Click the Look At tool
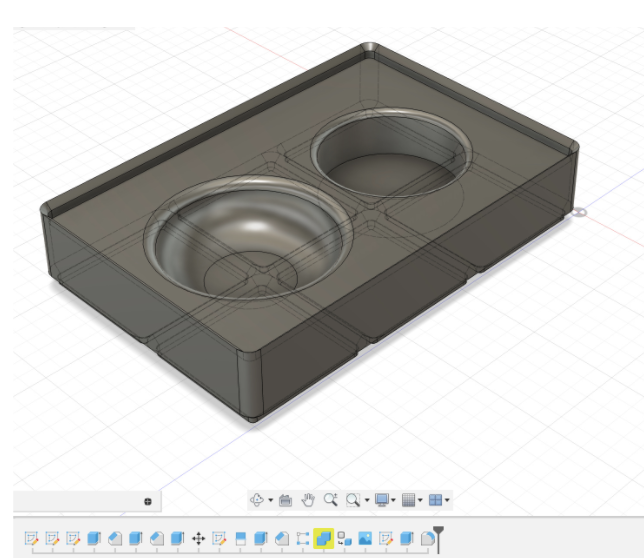Screen dimensions: 644x558 (285, 500)
